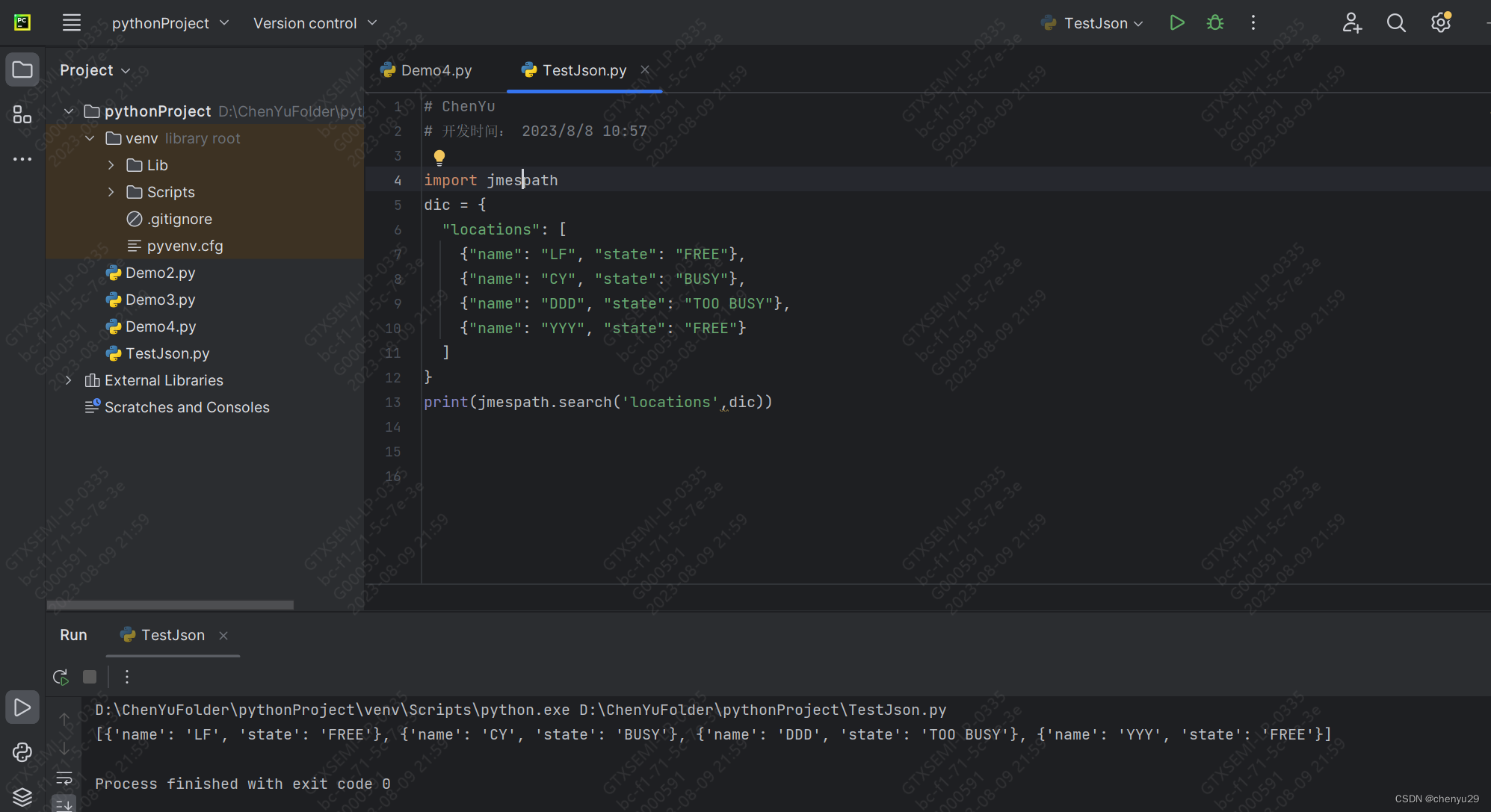
Task: Open IDE settings gear icon
Action: click(1441, 23)
